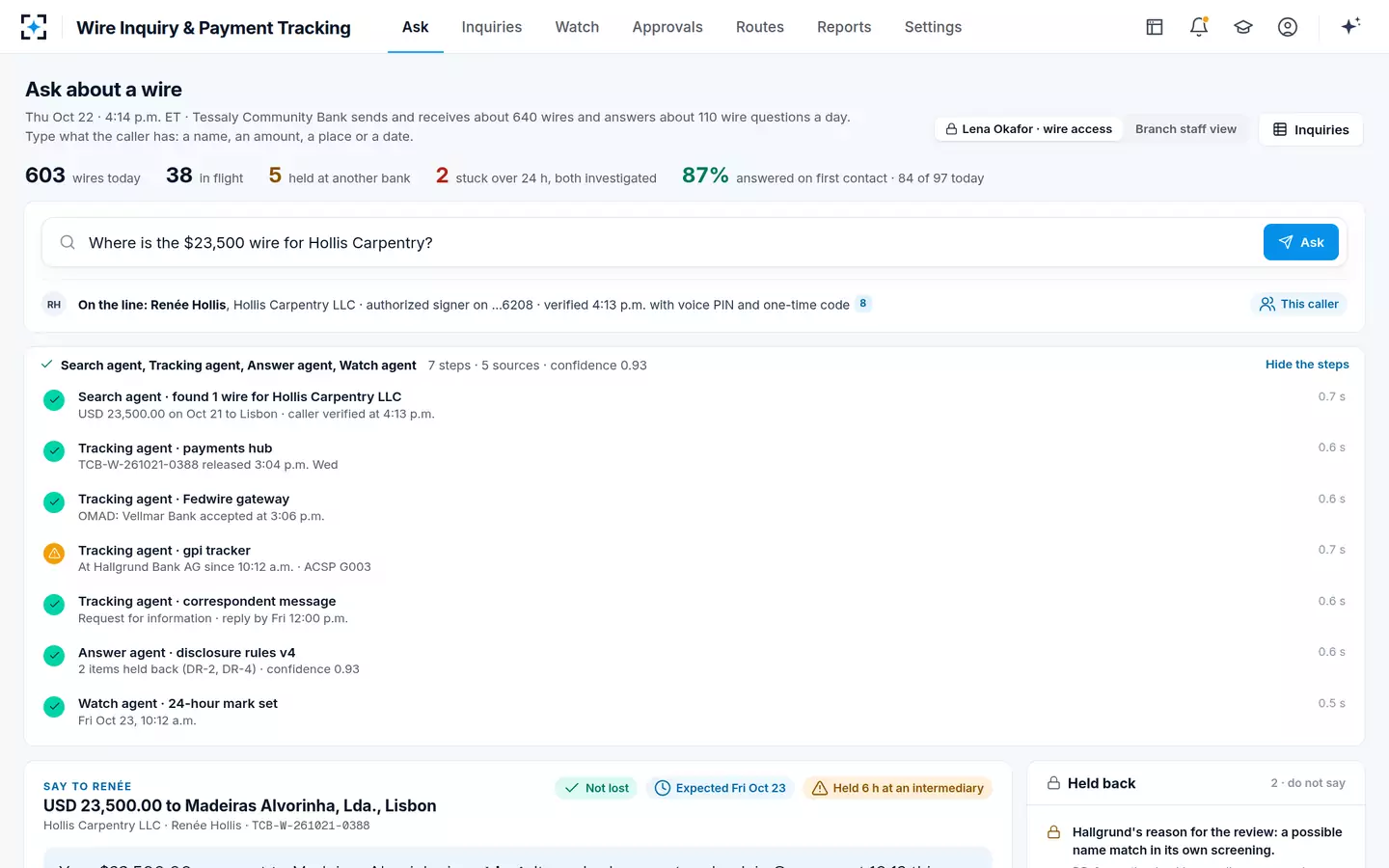This screenshot has height=868, width=1389.
Task: Click the Held 6 h at an intermediary chip
Action: tap(898, 788)
